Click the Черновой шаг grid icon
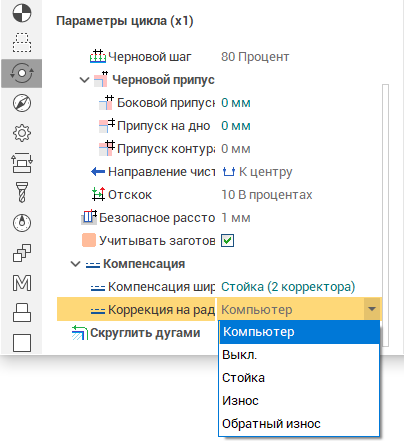 point(98,56)
